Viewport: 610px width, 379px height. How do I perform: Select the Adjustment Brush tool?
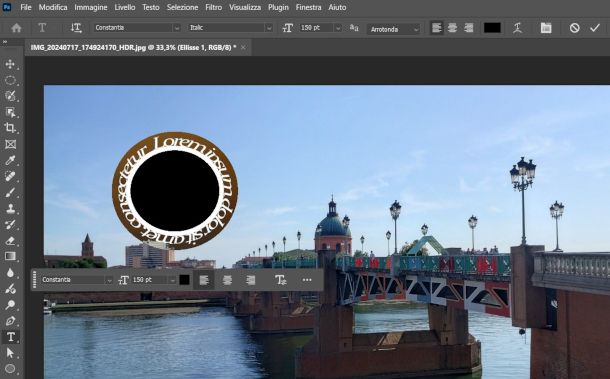point(10,289)
